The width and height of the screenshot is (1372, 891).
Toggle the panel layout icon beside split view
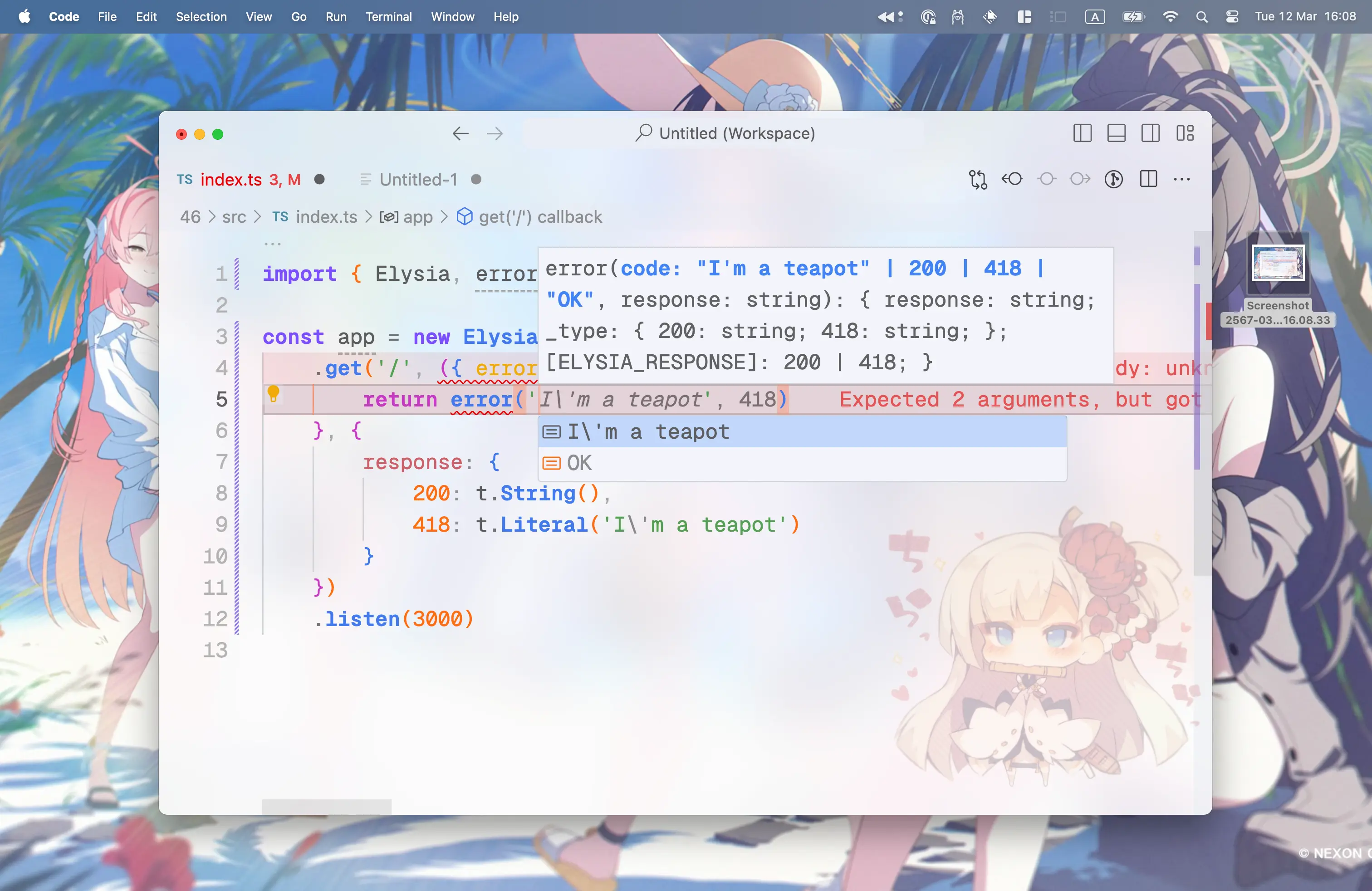1117,133
